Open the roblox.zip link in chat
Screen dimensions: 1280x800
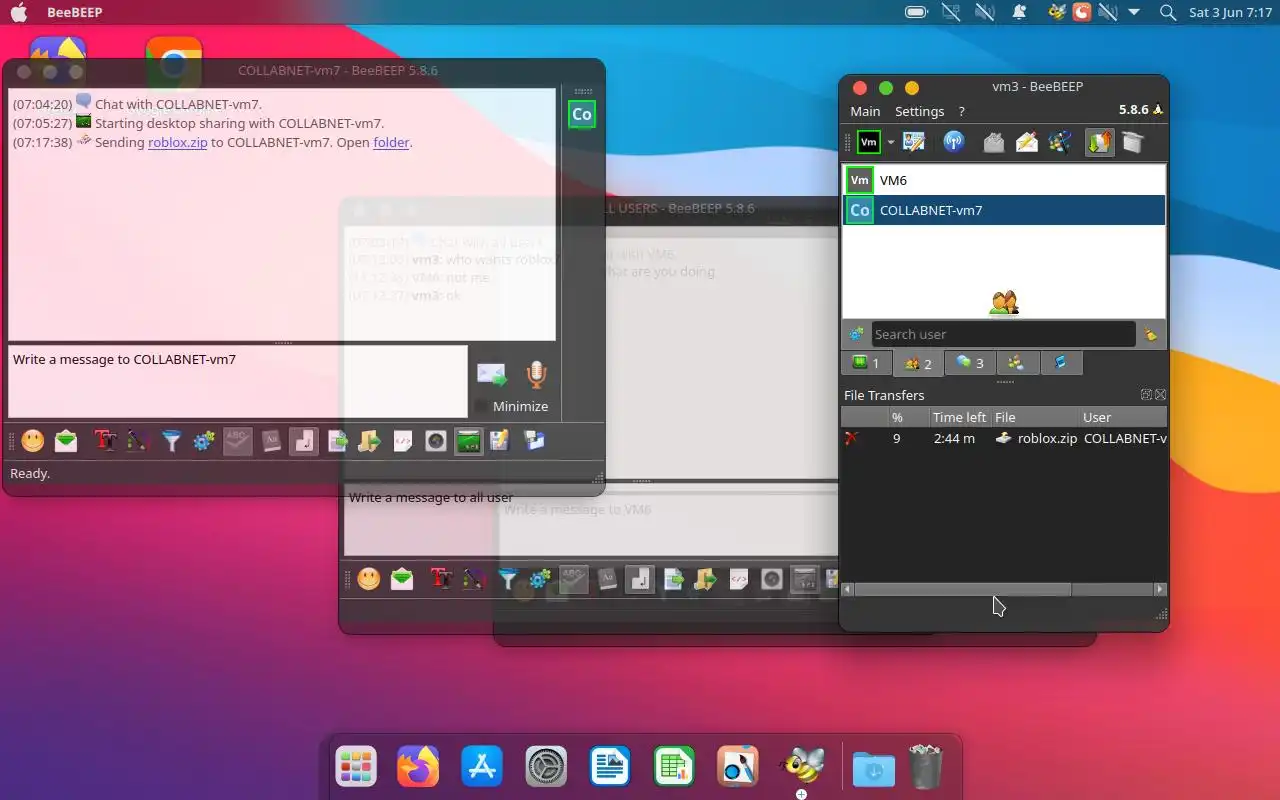coord(178,142)
